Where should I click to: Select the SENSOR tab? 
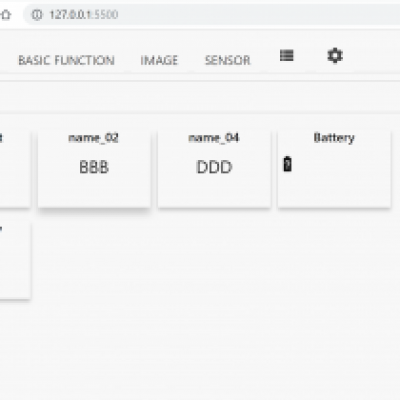pyautogui.click(x=227, y=60)
